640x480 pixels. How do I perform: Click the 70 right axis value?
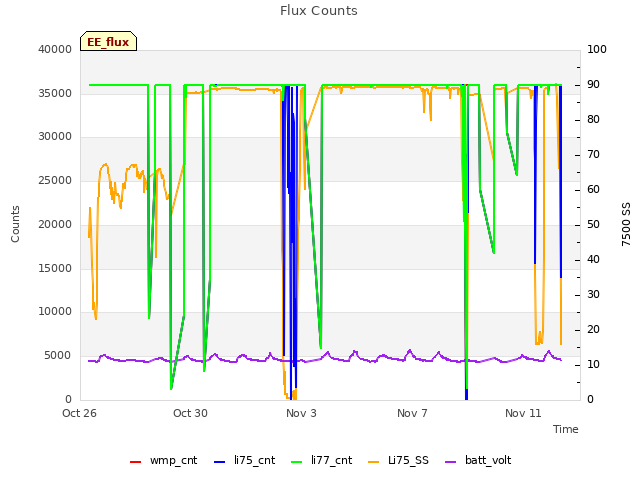tap(593, 155)
